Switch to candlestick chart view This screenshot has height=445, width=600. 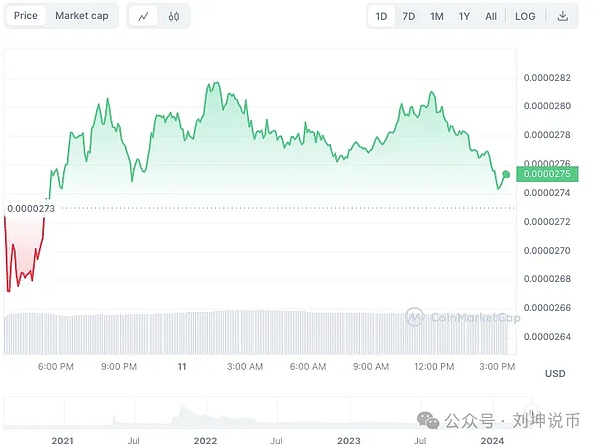coord(174,16)
